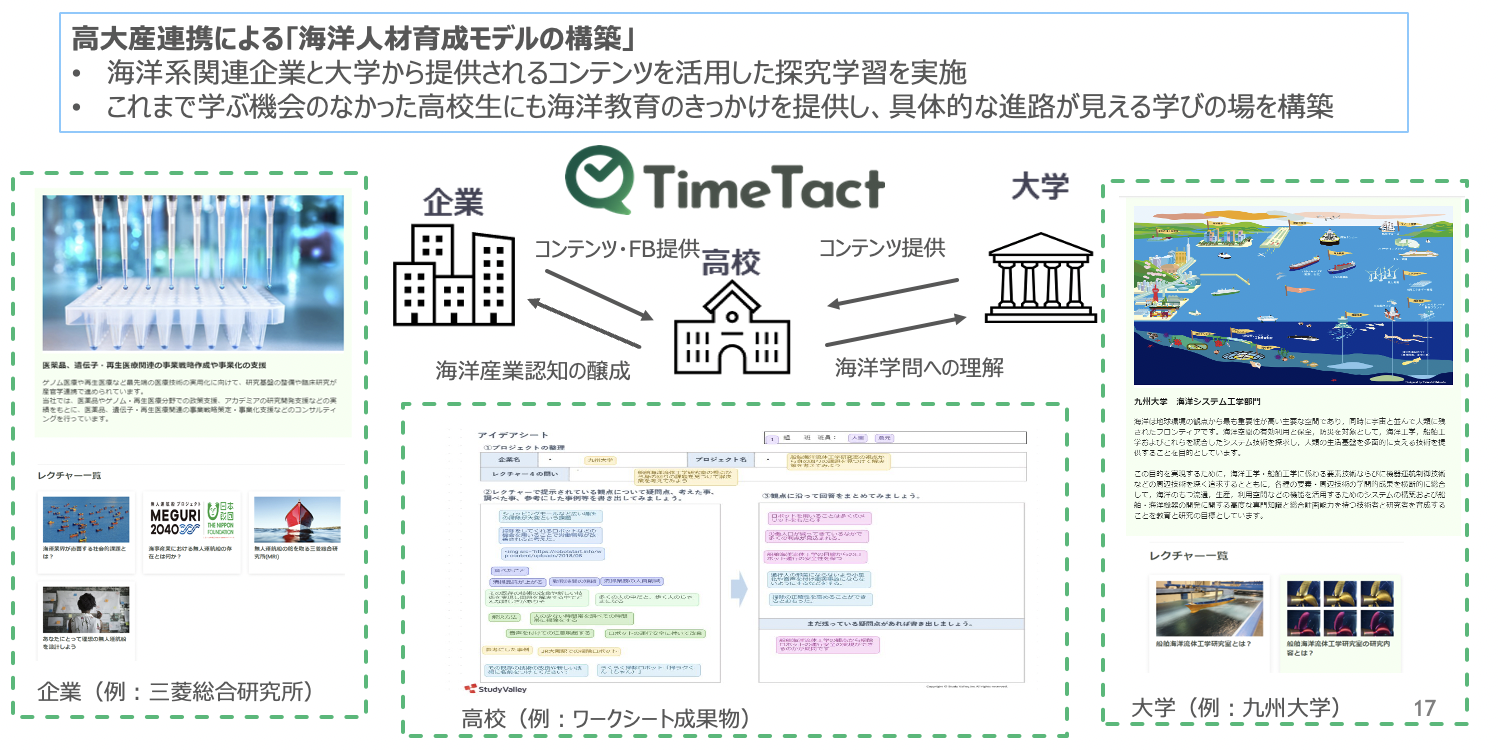1498x750 pixels.
Task: Click the bullet 海洋系関連企業と大学から提供される
Action: [538, 73]
